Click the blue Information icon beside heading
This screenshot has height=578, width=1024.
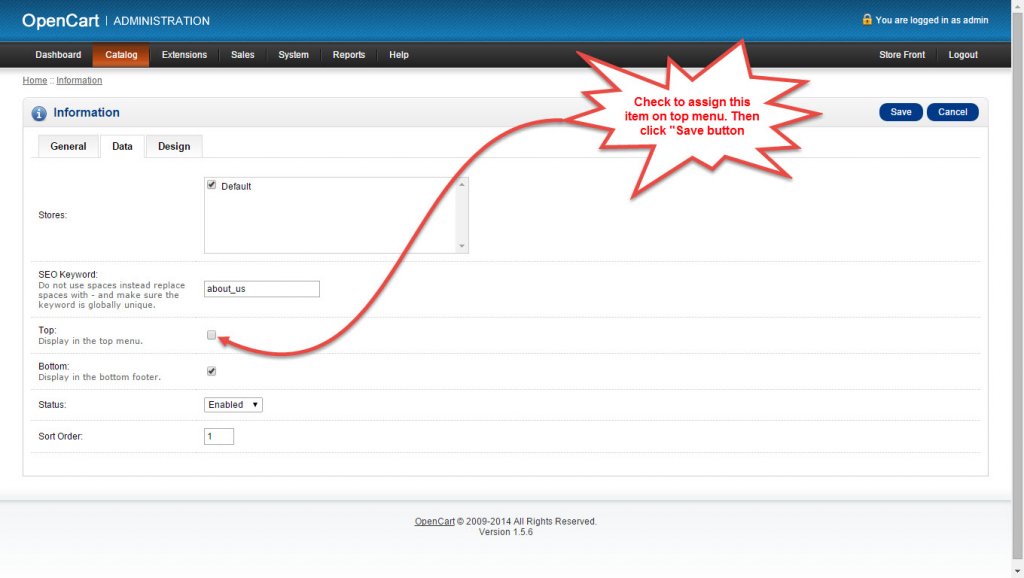[39, 114]
